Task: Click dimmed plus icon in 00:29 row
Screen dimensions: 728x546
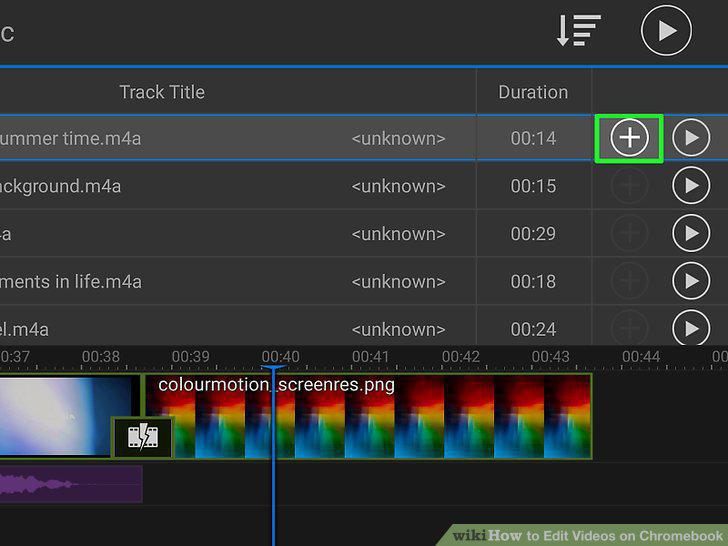Action: [629, 233]
